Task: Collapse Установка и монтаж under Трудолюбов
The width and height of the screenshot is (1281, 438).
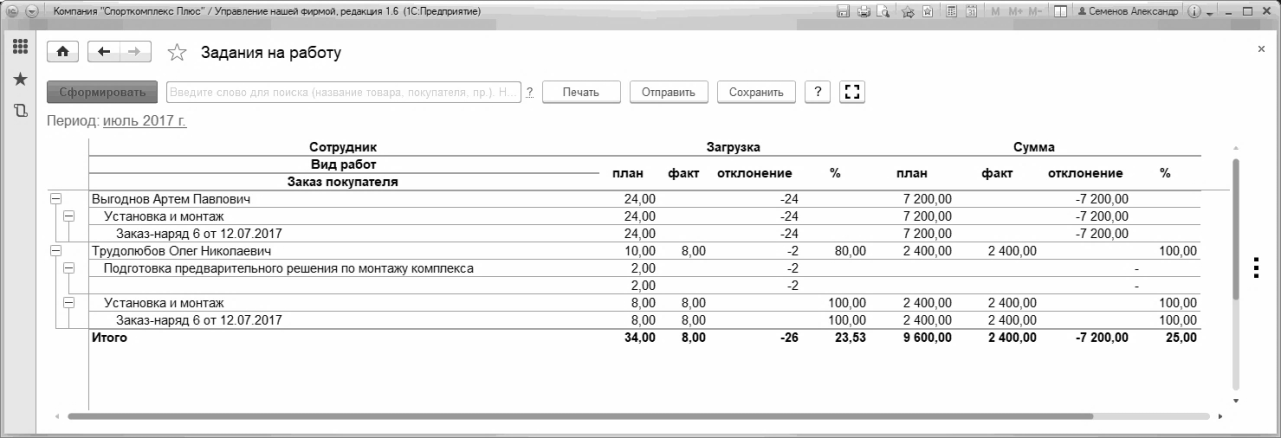Action: (69, 302)
